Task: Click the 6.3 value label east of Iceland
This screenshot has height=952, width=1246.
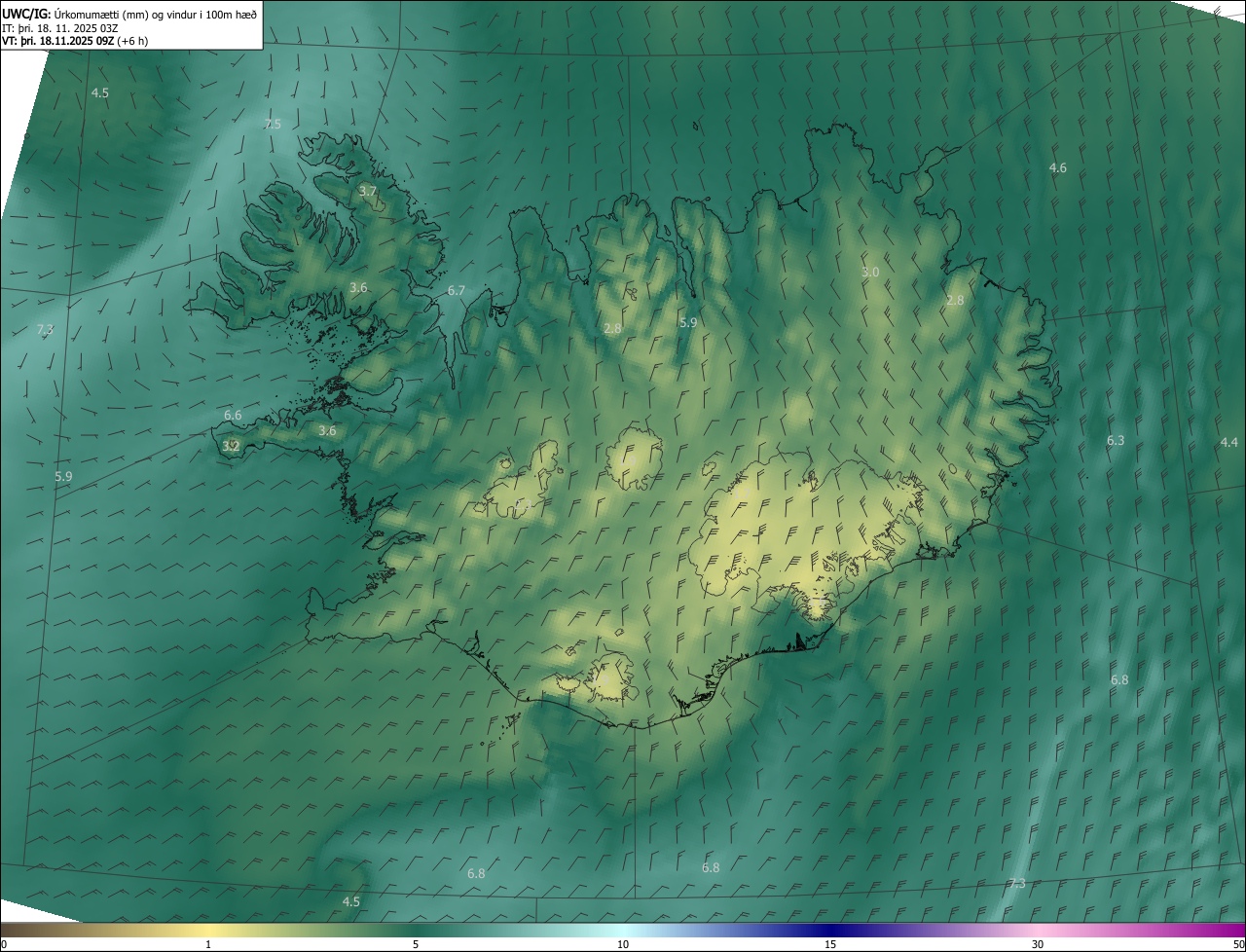Action: click(1115, 440)
